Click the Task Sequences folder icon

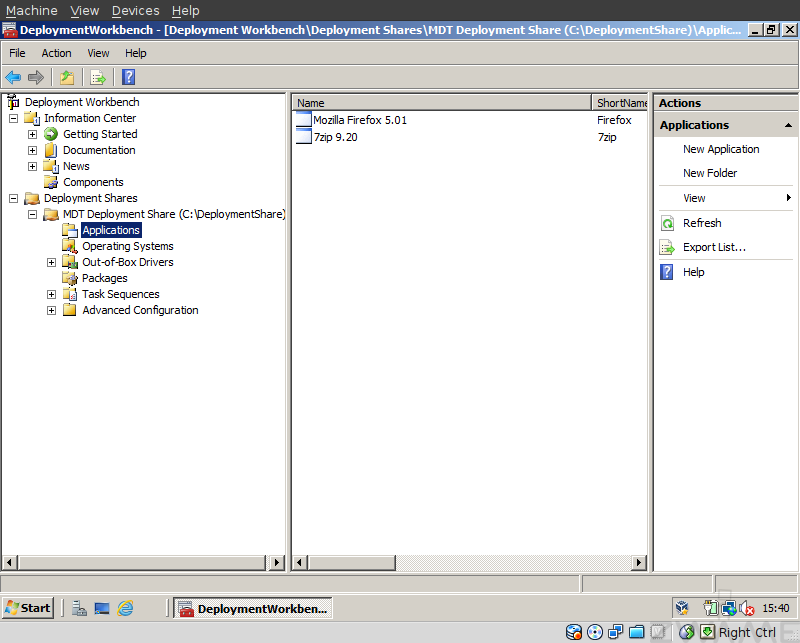pyautogui.click(x=70, y=294)
